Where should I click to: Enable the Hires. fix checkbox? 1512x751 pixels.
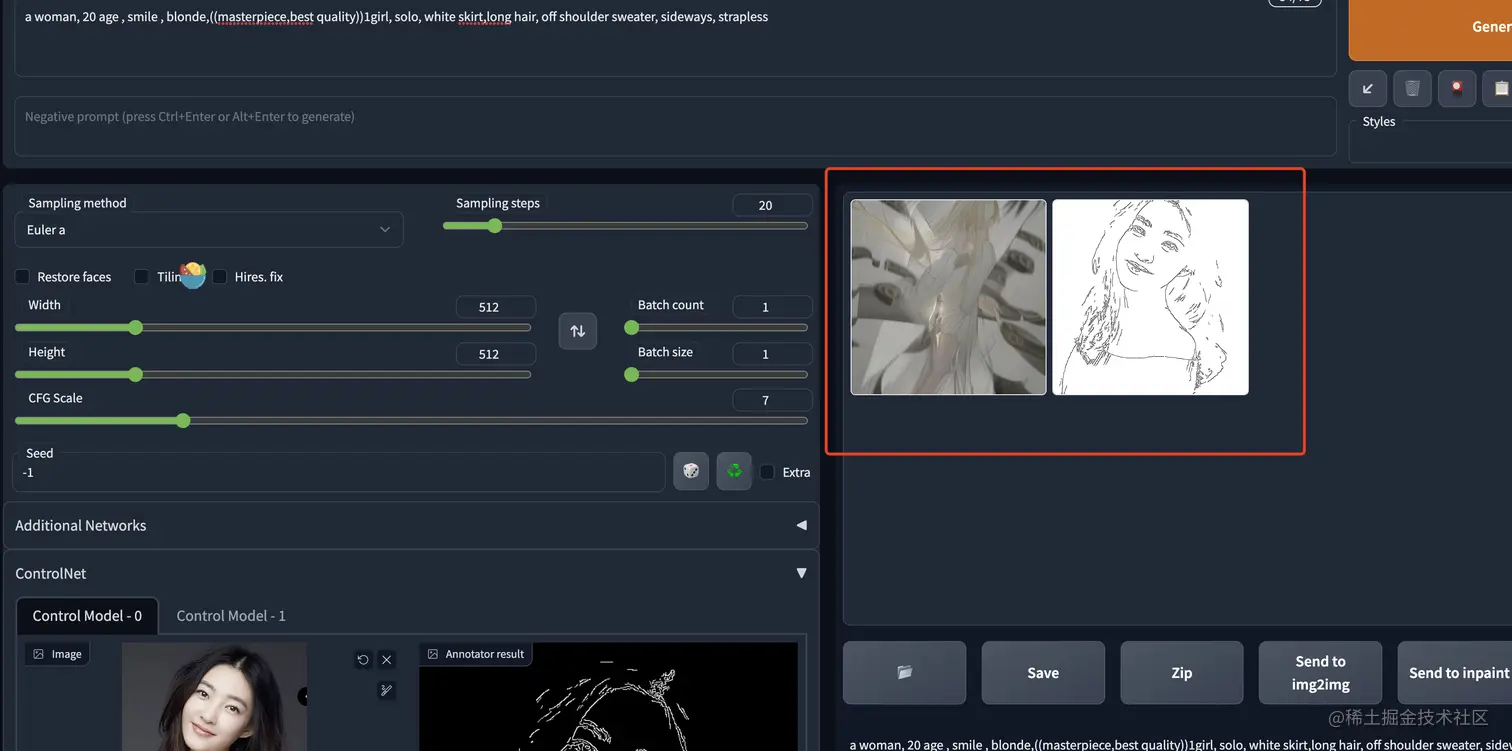point(219,277)
